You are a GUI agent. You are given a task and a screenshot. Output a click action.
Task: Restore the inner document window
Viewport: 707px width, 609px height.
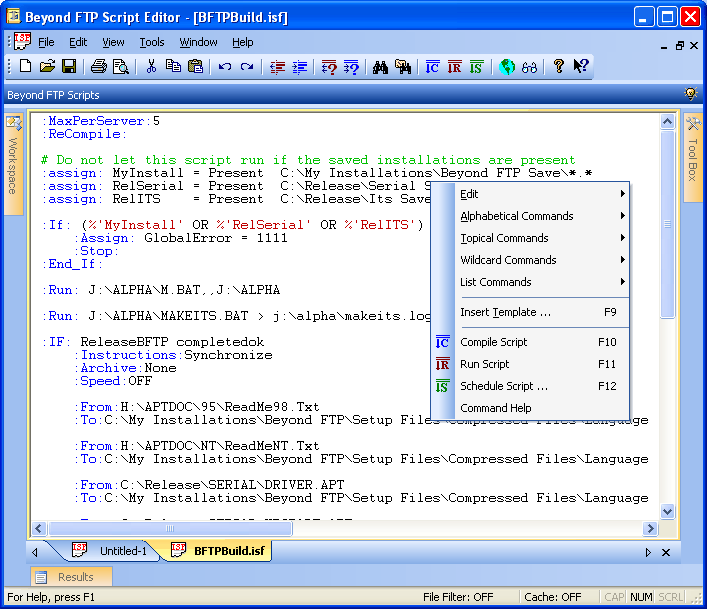tap(679, 46)
